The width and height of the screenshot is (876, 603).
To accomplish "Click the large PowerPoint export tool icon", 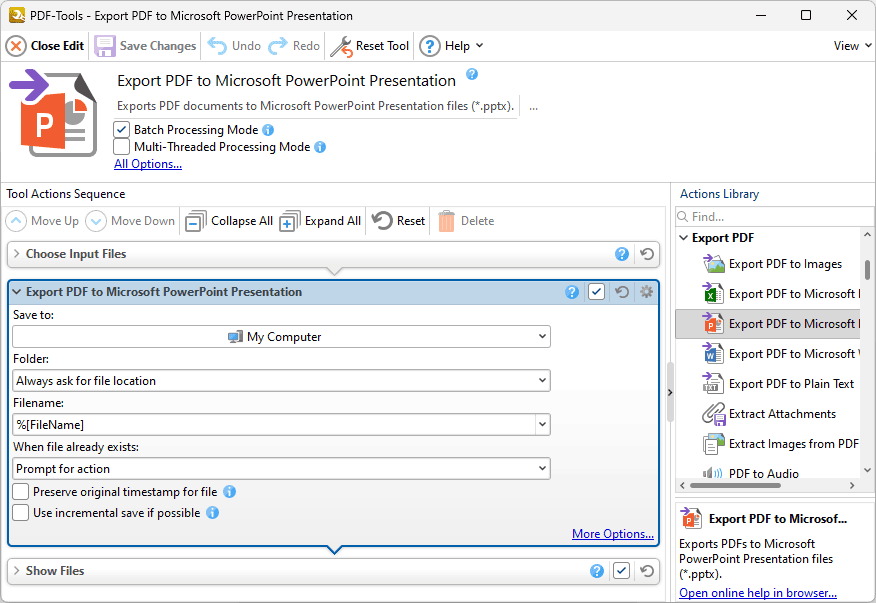I will [x=53, y=113].
